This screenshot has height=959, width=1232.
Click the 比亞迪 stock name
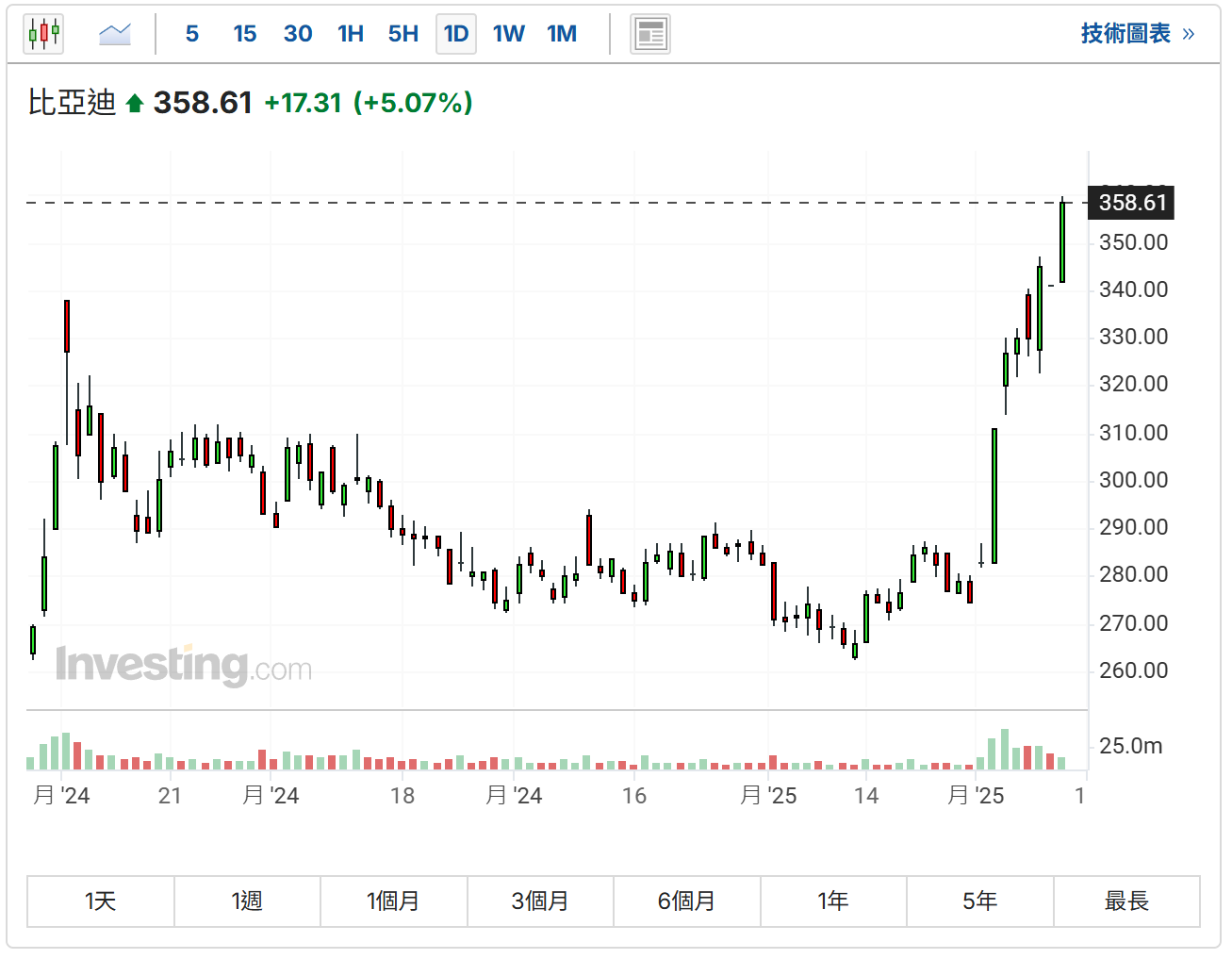click(72, 102)
